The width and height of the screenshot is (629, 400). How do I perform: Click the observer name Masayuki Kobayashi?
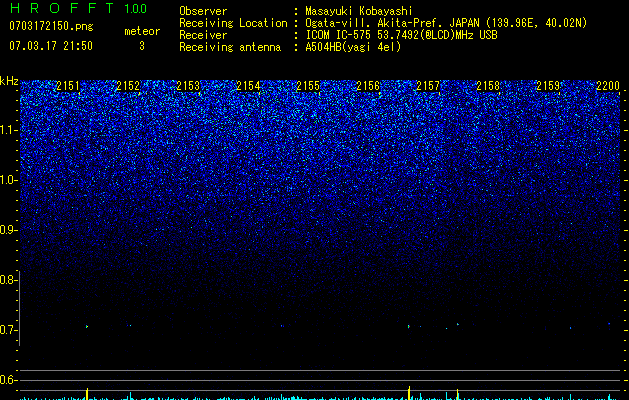[359, 11]
